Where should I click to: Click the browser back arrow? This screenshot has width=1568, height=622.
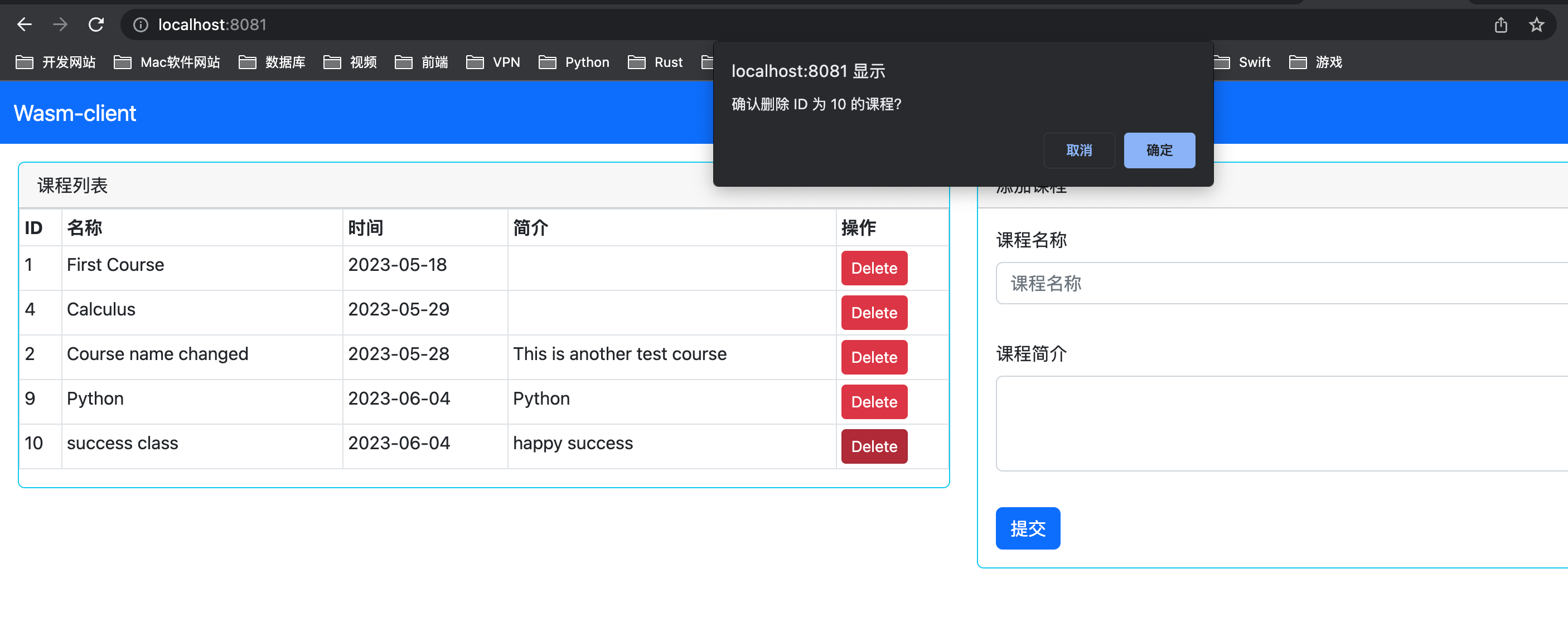click(25, 25)
